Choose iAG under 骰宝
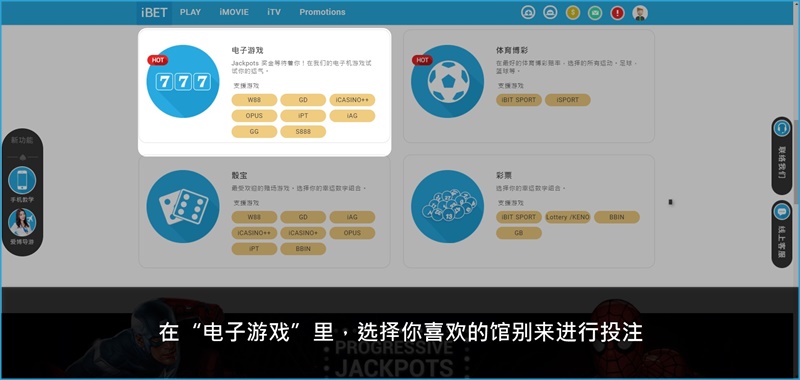 tap(352, 217)
